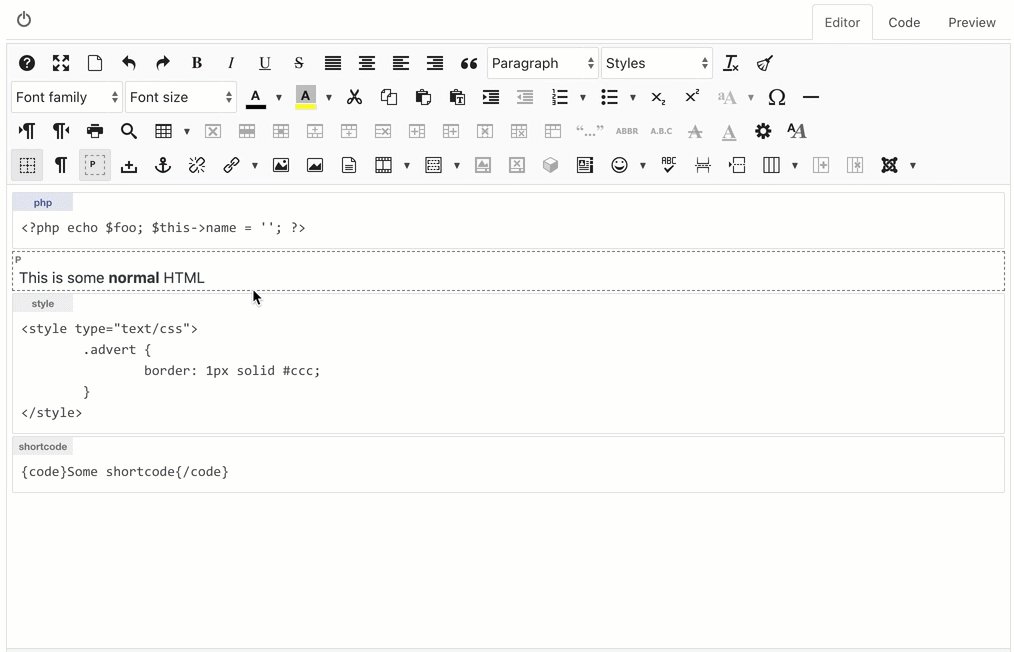Image resolution: width=1014 pixels, height=652 pixels.
Task: Switch to the Preview tab
Action: [972, 23]
